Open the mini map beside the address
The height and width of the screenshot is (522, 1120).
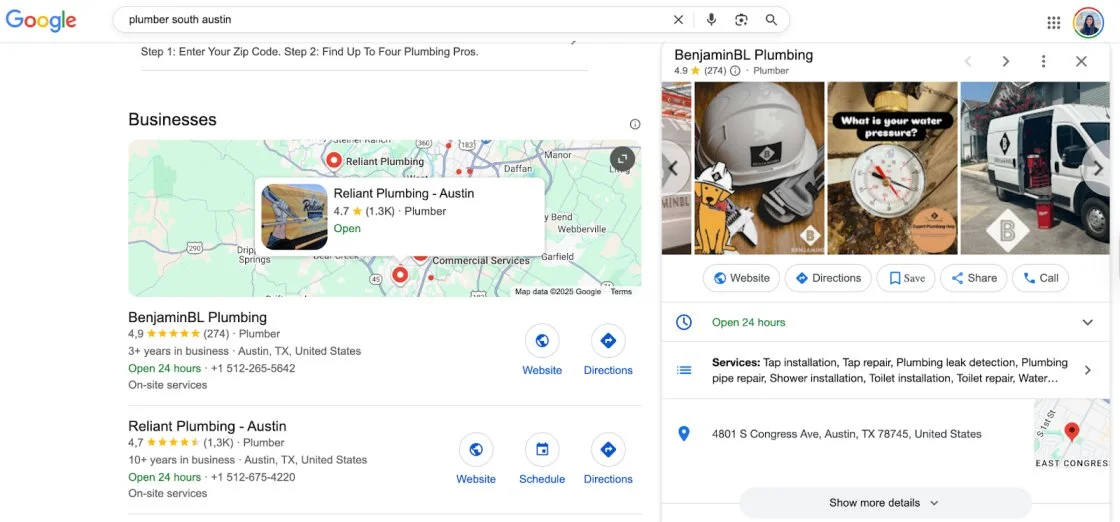point(1071,433)
